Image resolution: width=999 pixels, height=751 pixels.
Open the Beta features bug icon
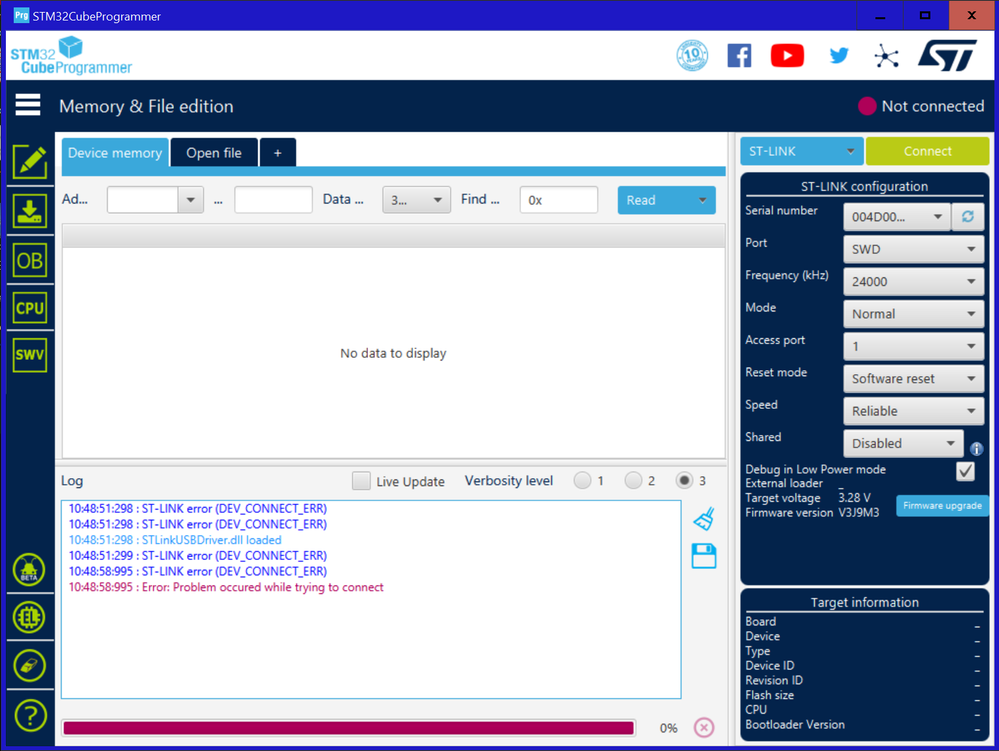pyautogui.click(x=29, y=569)
